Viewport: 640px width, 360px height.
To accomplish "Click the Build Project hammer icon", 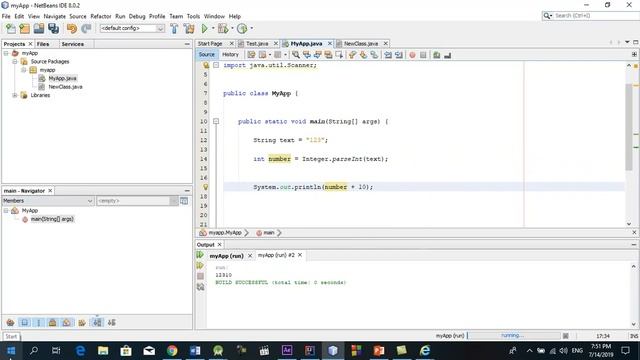I will 174,28.
